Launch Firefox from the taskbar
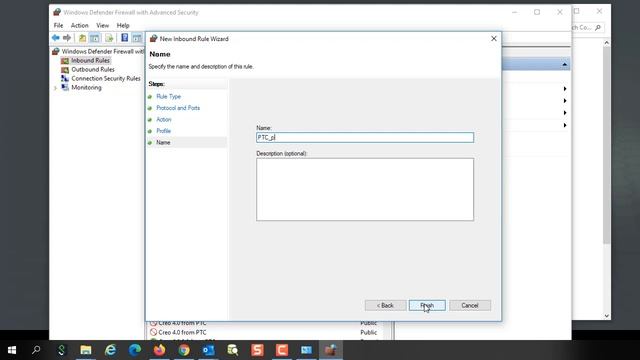The height and width of the screenshot is (360, 640). pyautogui.click(x=159, y=350)
